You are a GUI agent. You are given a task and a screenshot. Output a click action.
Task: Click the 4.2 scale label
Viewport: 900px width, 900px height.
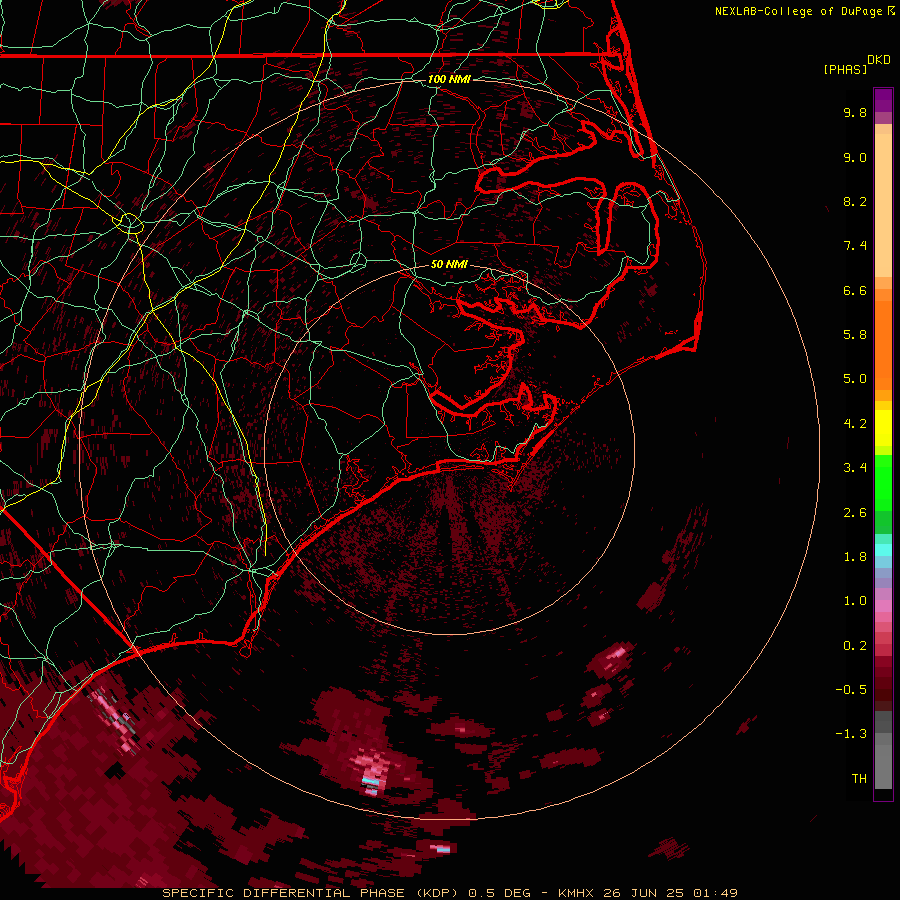pos(855,424)
